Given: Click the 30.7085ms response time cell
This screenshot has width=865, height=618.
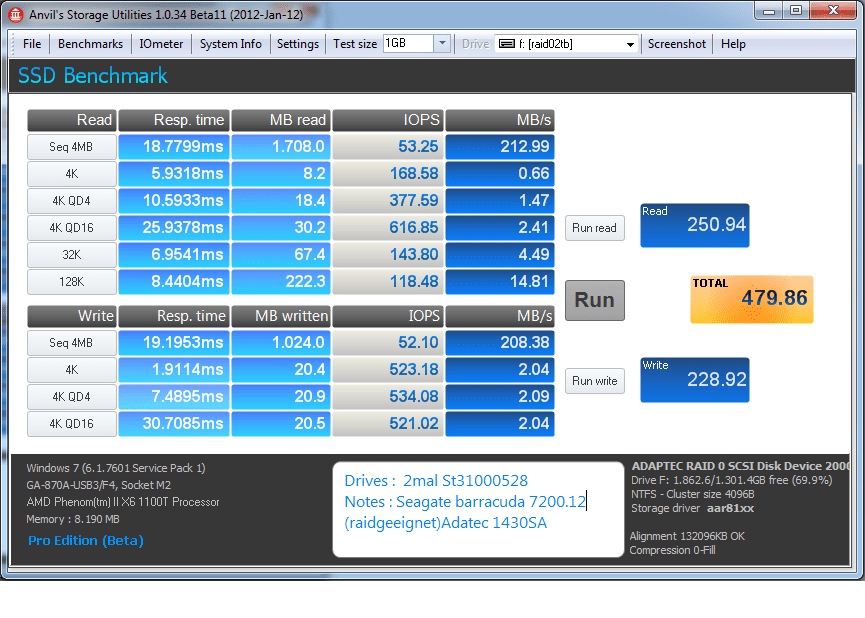Looking at the screenshot, I should (174, 424).
